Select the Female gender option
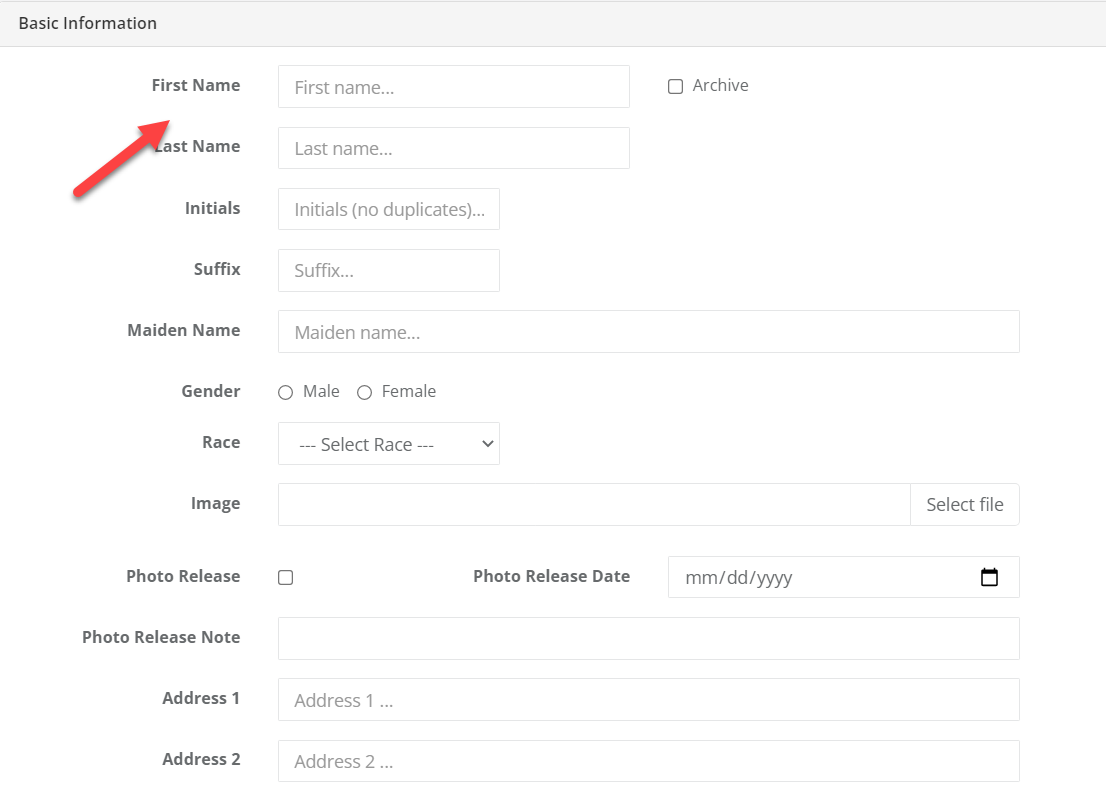The width and height of the screenshot is (1106, 787). pyautogui.click(x=365, y=393)
